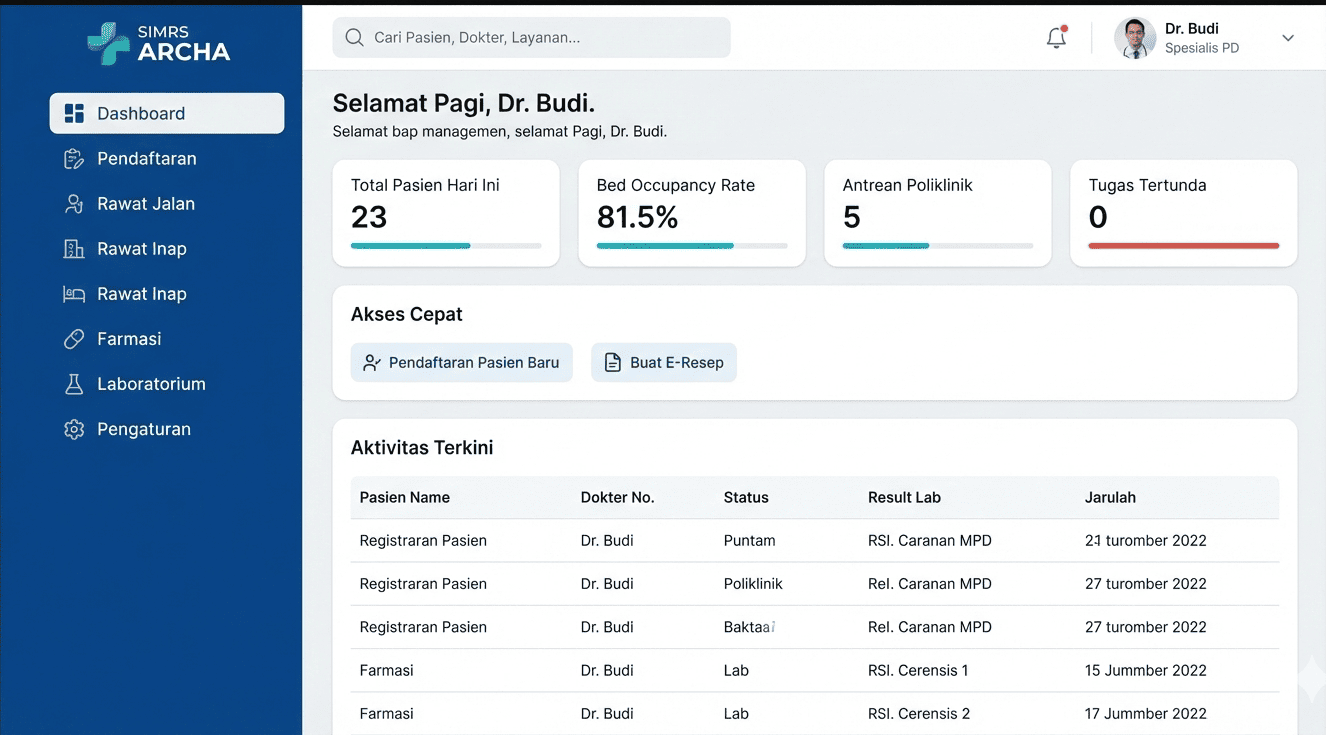Open the Tugas Tertunda card
Image resolution: width=1326 pixels, height=735 pixels.
[1183, 213]
